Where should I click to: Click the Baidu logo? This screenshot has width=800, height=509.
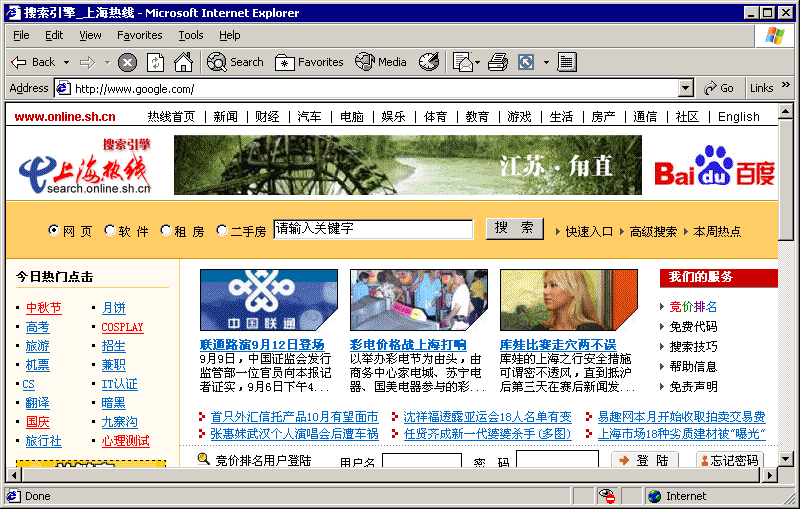[x=714, y=166]
